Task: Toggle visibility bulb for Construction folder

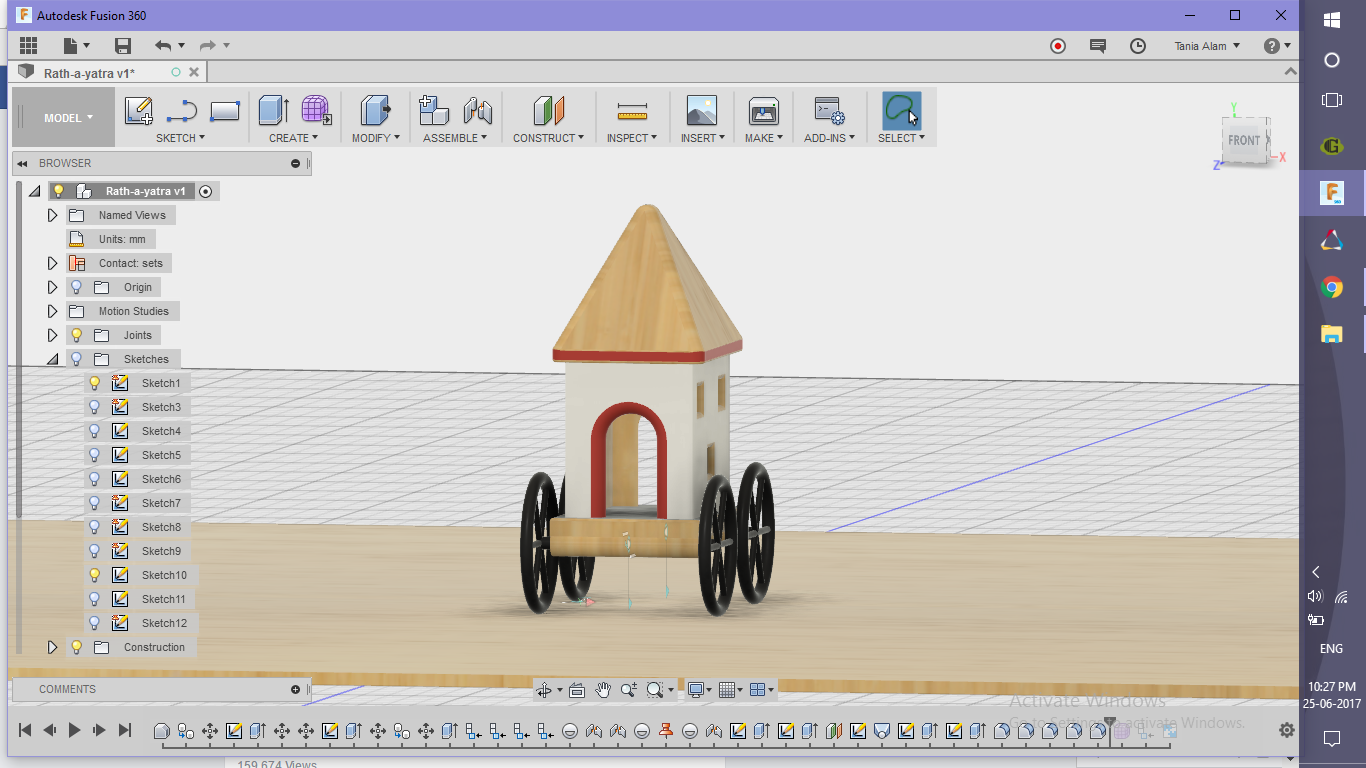Action: (x=76, y=647)
